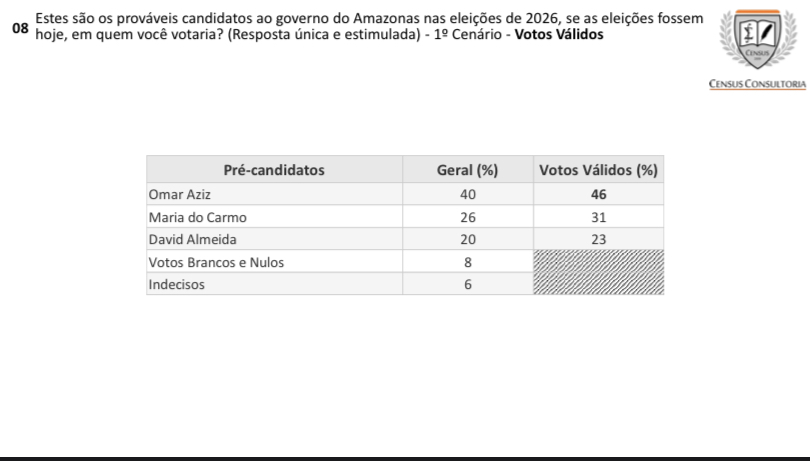Select Omar Aziz's valid votes value 46
Screen dimensions: 810x461
pyautogui.click(x=598, y=195)
